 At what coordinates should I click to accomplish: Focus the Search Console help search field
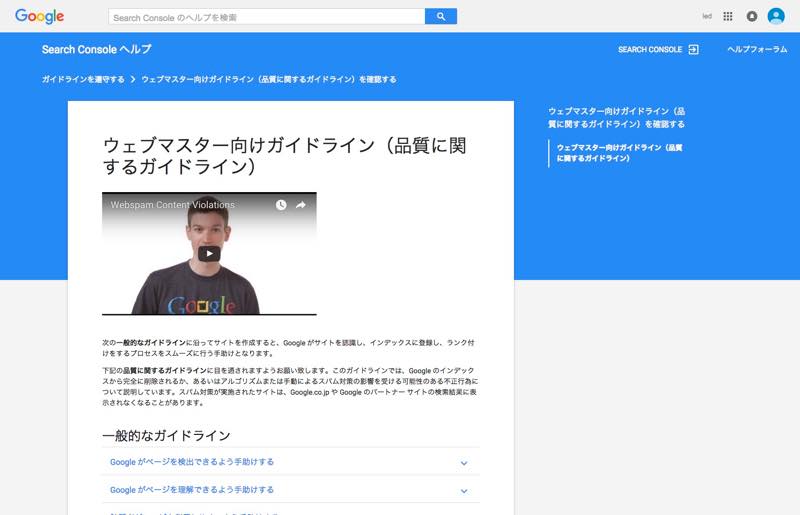[x=266, y=16]
